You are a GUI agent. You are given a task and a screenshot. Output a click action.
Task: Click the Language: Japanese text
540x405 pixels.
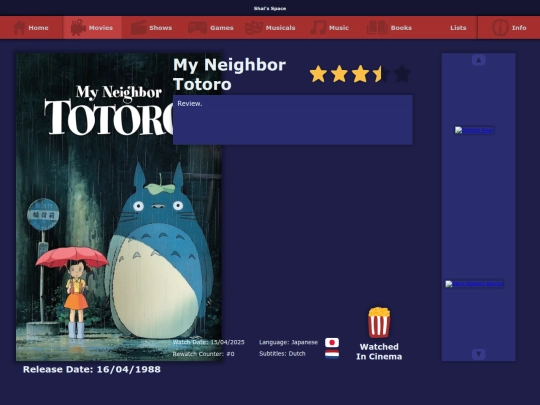[x=288, y=342]
